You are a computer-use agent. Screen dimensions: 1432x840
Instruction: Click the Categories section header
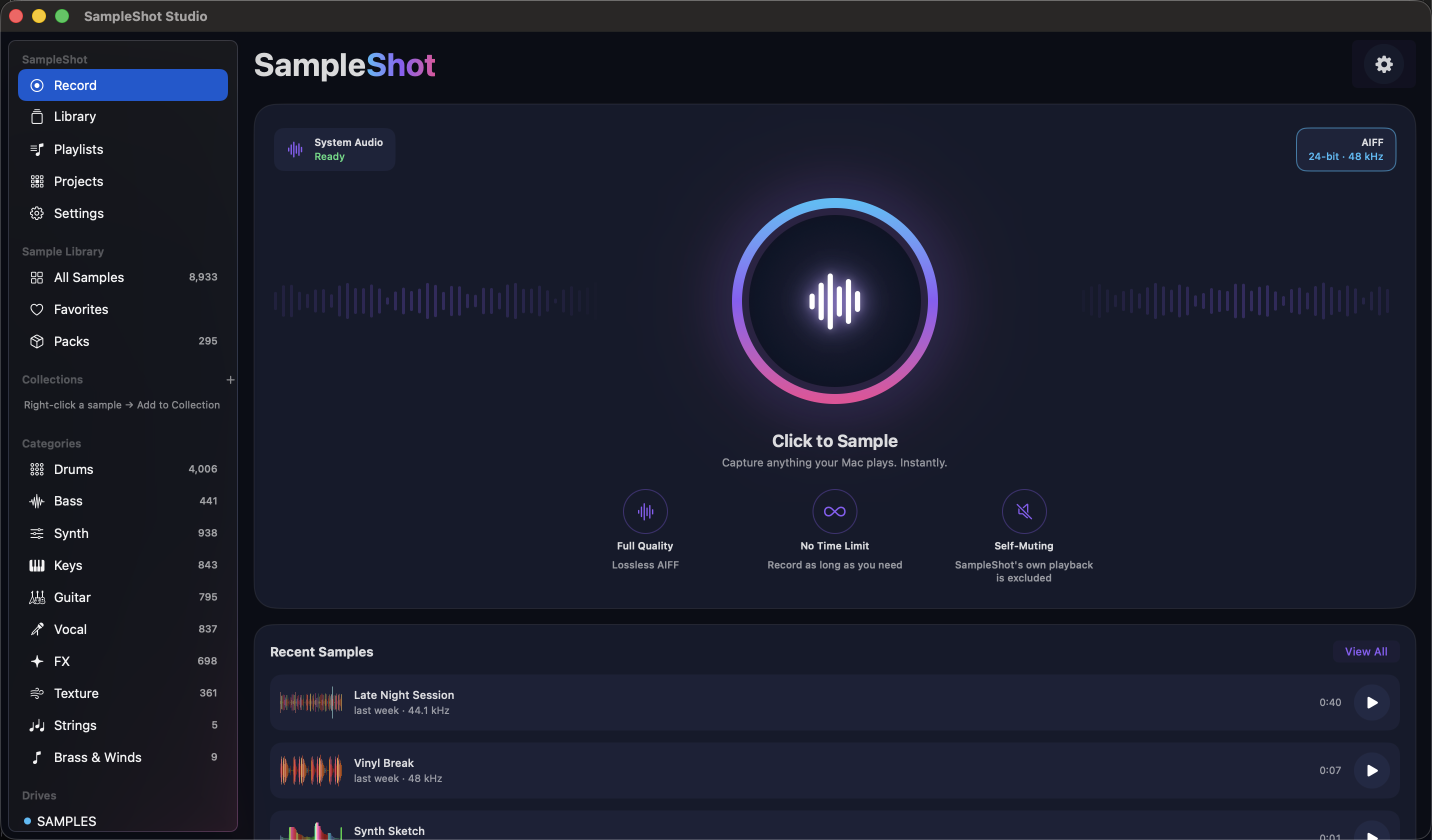[51, 443]
